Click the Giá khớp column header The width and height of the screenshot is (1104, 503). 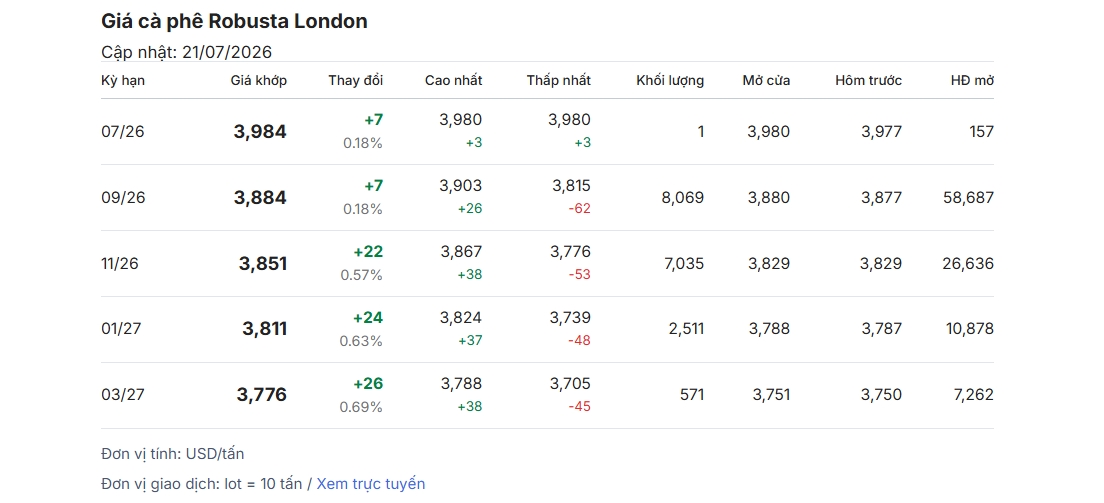coord(258,80)
